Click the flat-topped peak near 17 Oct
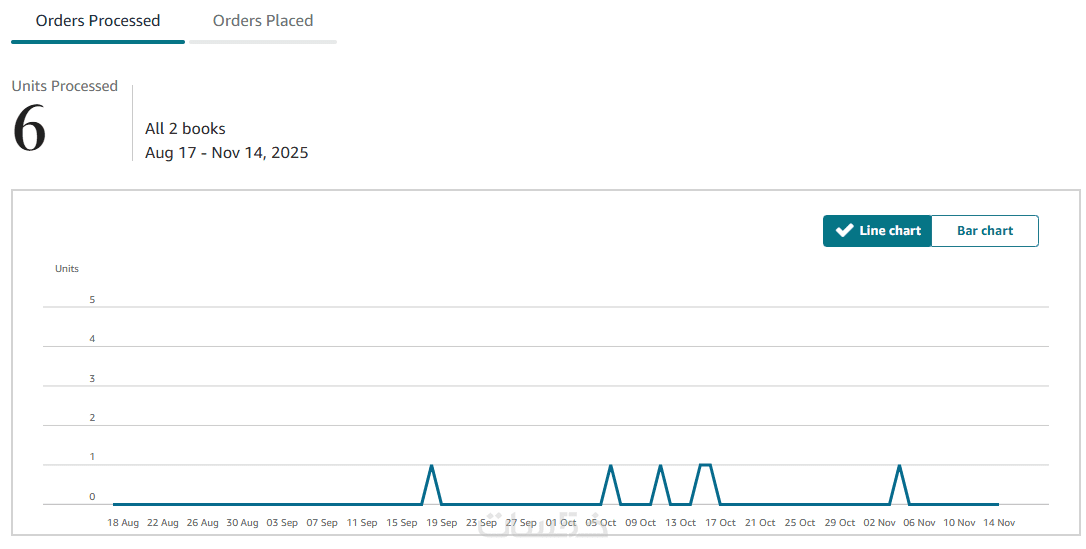This screenshot has height=549, width=1086. pyautogui.click(x=705, y=465)
